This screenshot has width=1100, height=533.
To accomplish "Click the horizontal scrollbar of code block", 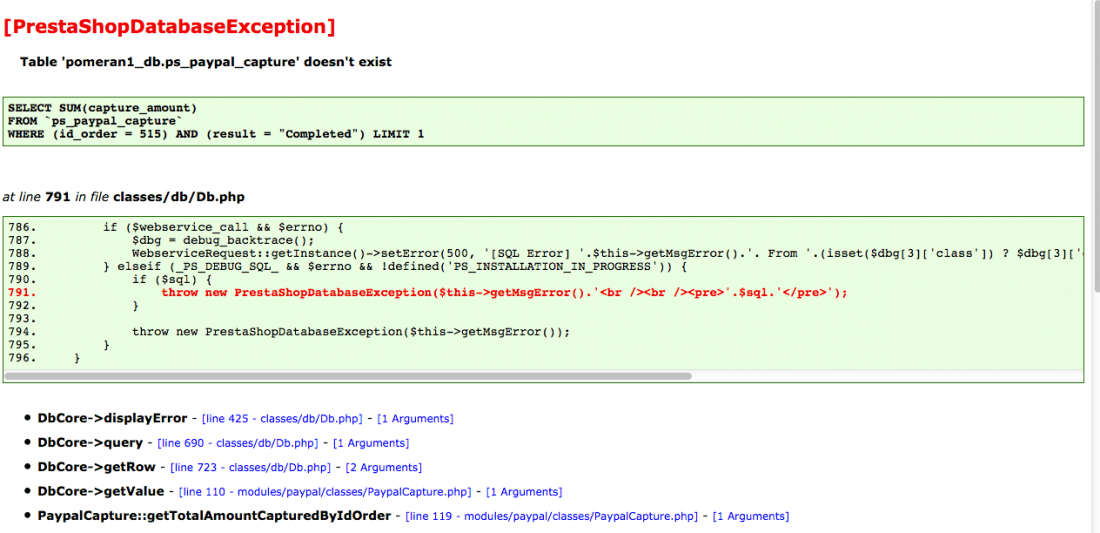I will click(x=348, y=376).
